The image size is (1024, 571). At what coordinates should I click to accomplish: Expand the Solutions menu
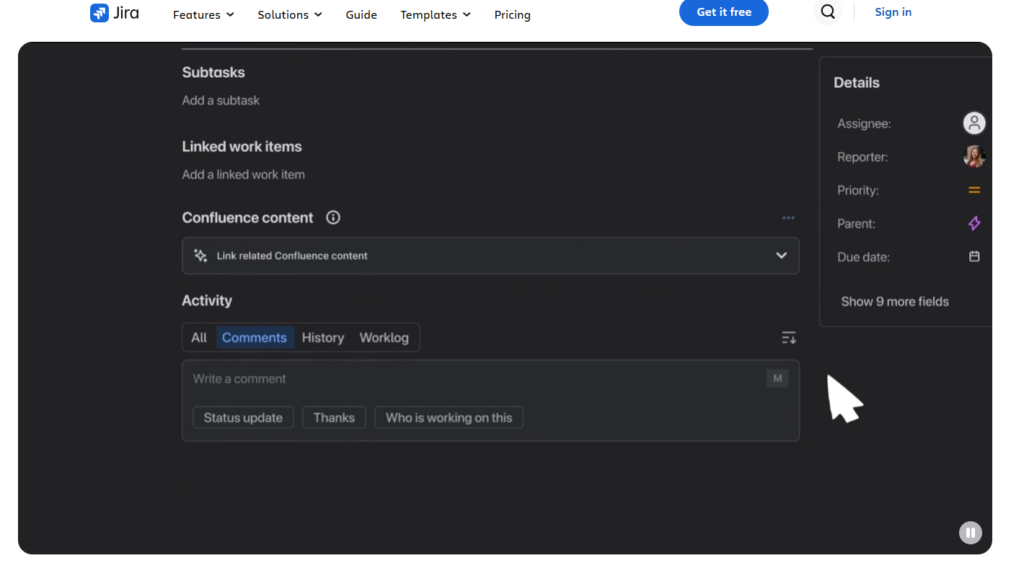289,14
